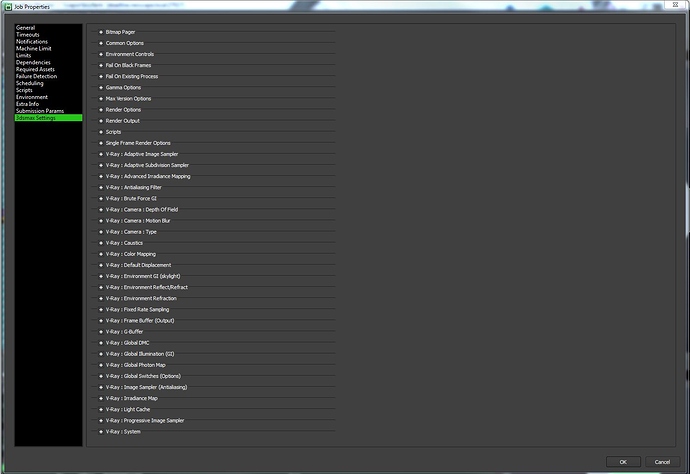Expand the V-Ray System section
Image resolution: width=690 pixels, height=474 pixels.
pos(123,431)
